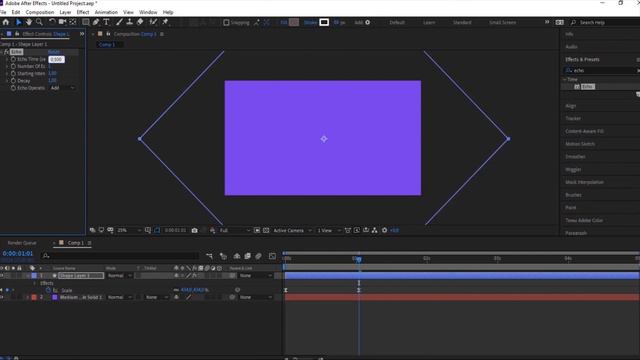The width and height of the screenshot is (640, 360).
Task: Toggle the Snapping checkbox
Action: (x=226, y=22)
